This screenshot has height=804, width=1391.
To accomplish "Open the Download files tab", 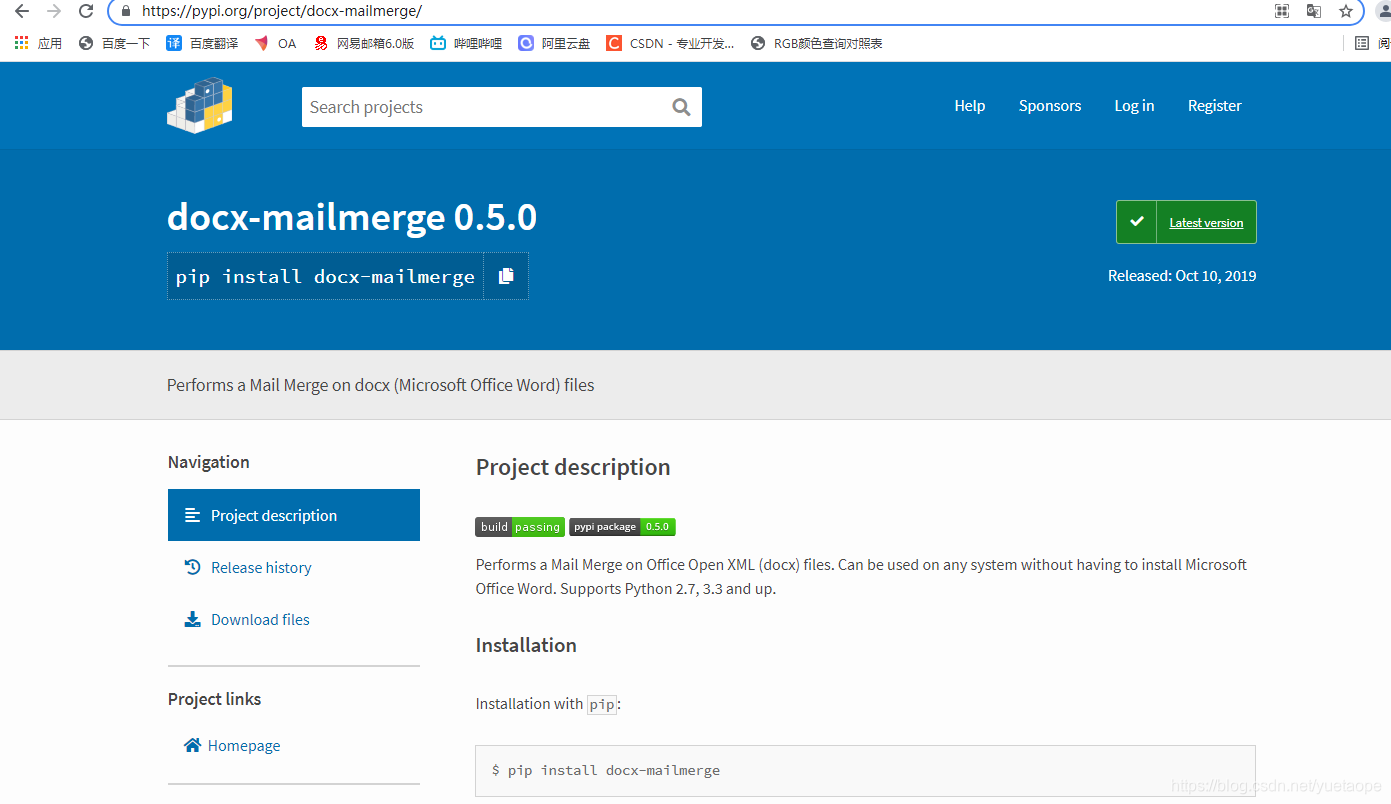I will pyautogui.click(x=260, y=619).
